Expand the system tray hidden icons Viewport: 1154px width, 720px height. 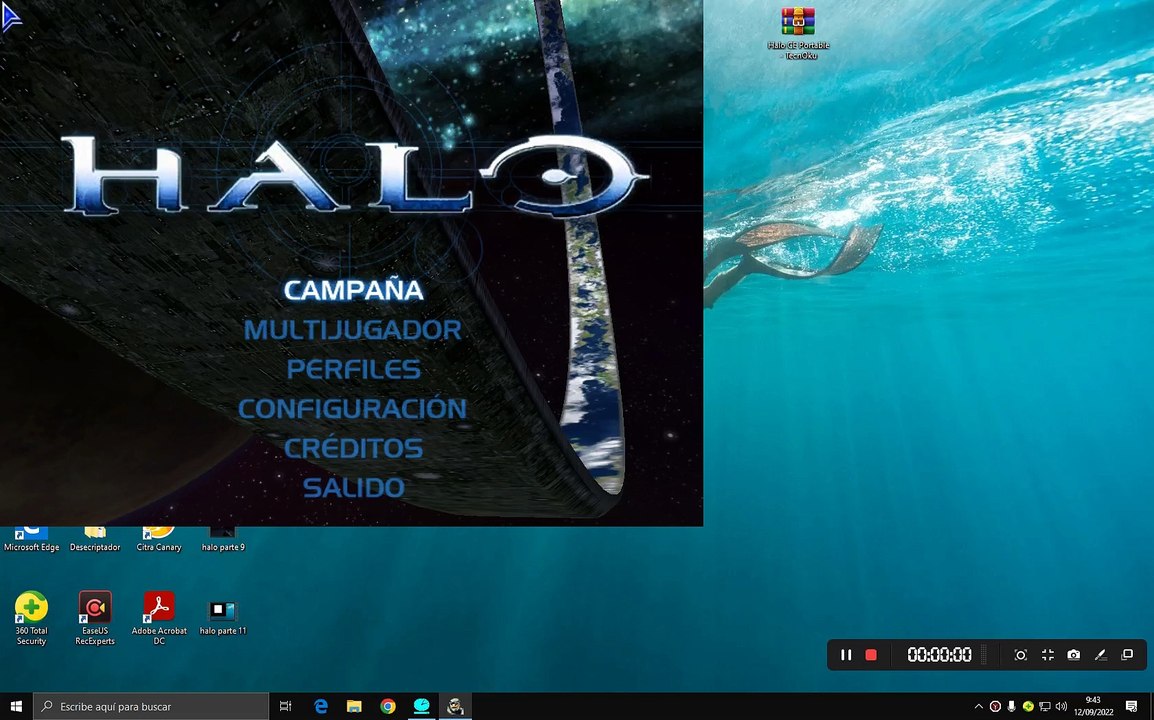(979, 707)
